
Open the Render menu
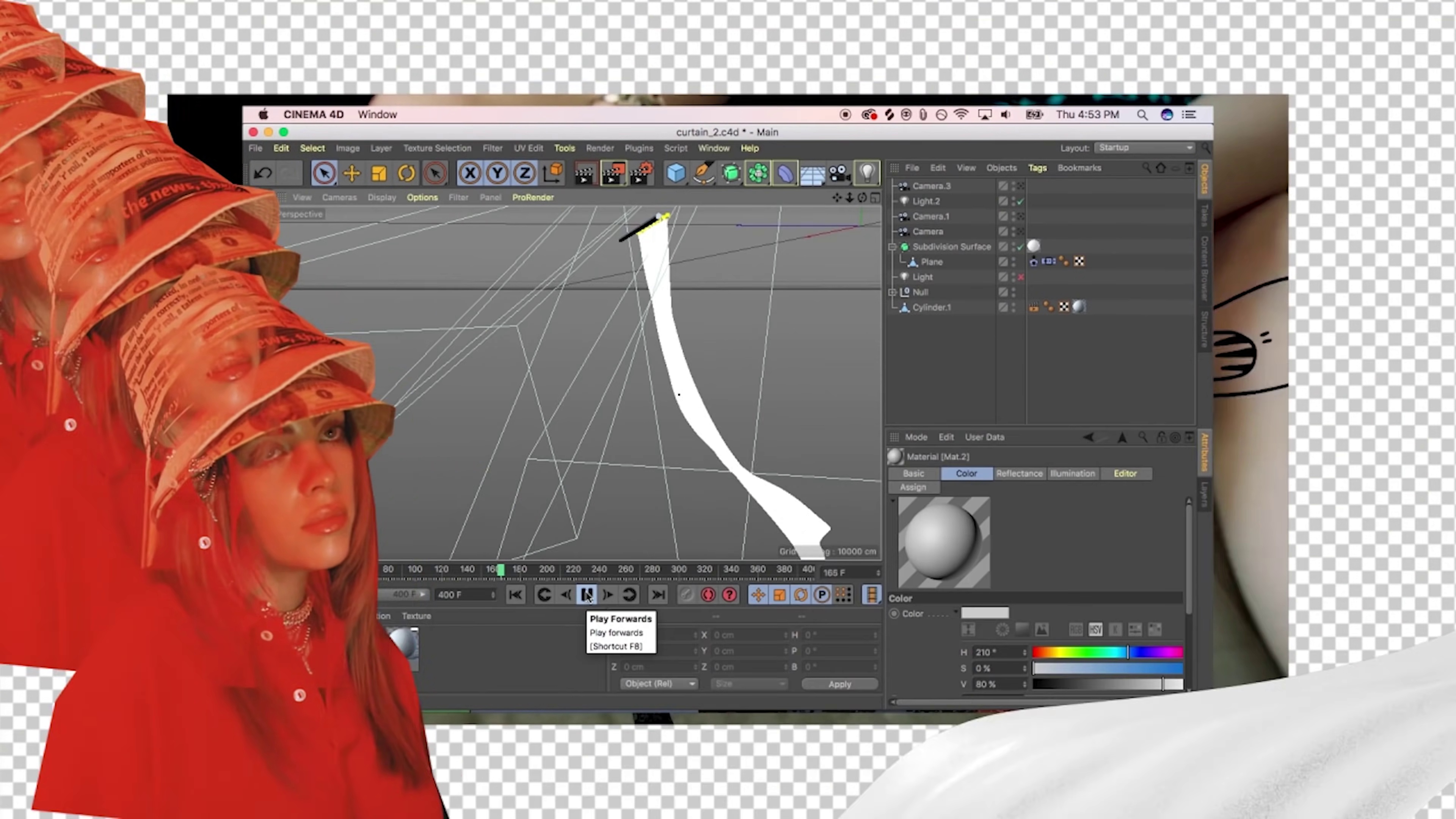[x=599, y=148]
